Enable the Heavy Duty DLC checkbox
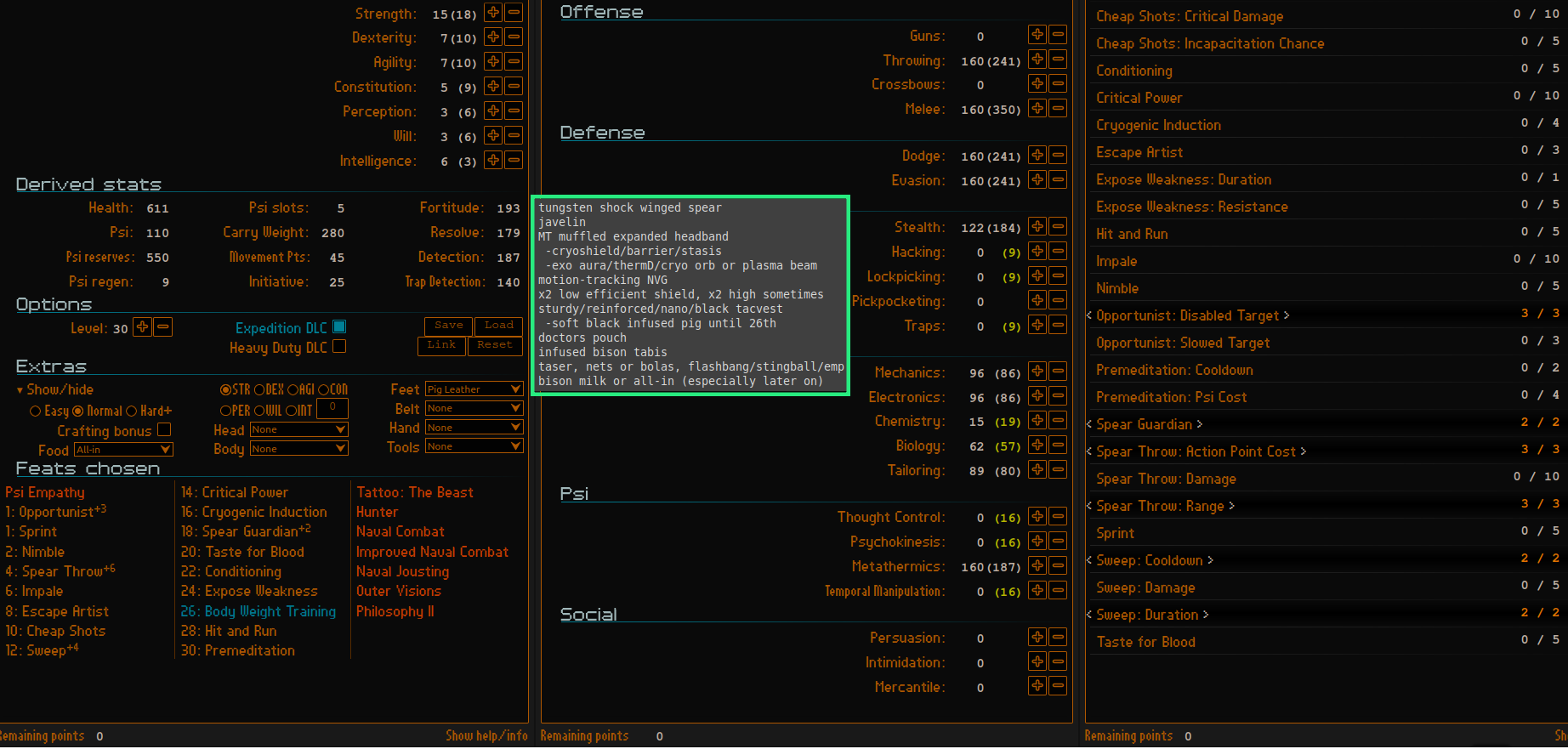Image resolution: width=1568 pixels, height=749 pixels. [339, 346]
